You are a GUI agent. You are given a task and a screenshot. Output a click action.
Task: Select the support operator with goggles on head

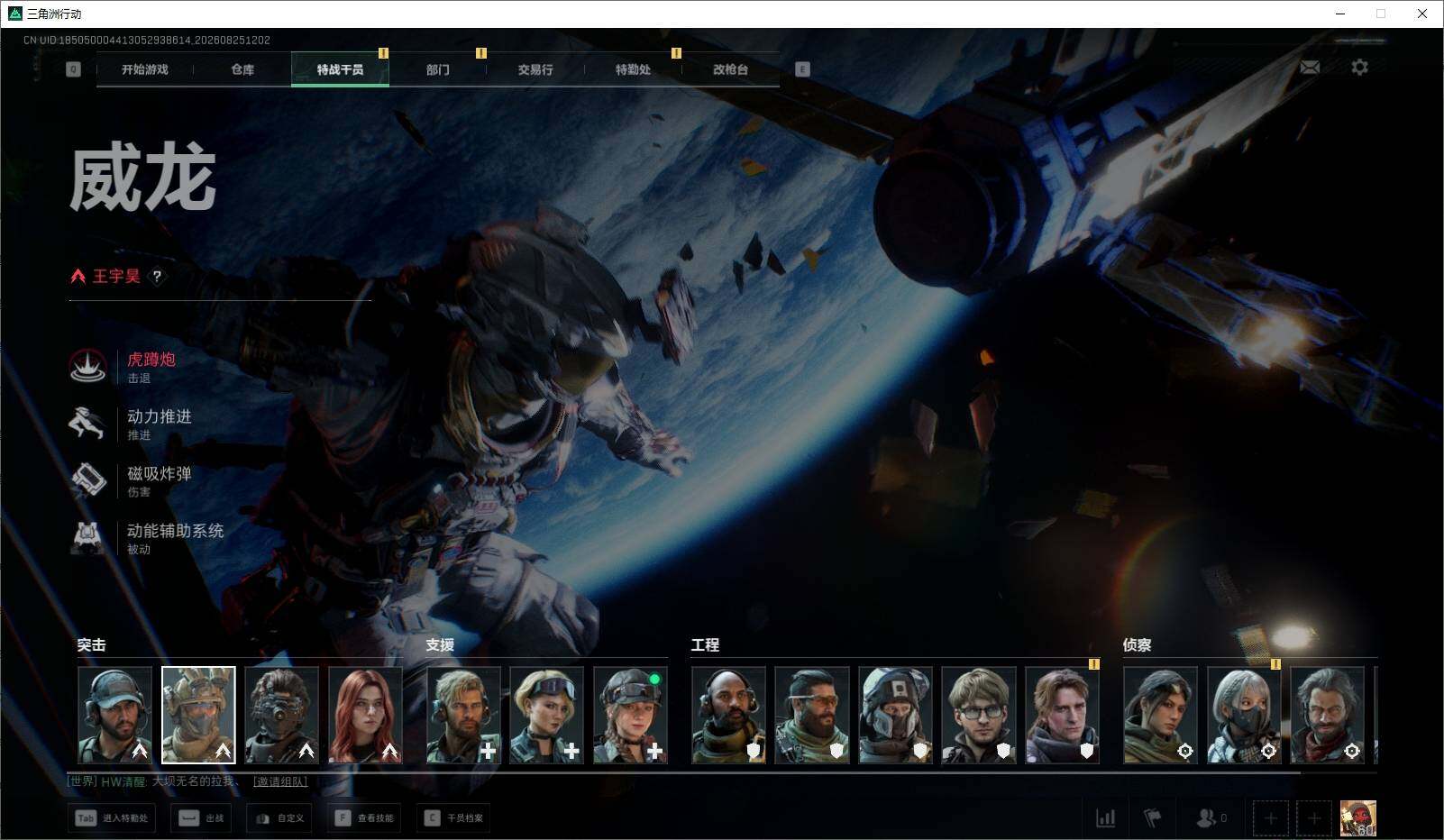547,716
